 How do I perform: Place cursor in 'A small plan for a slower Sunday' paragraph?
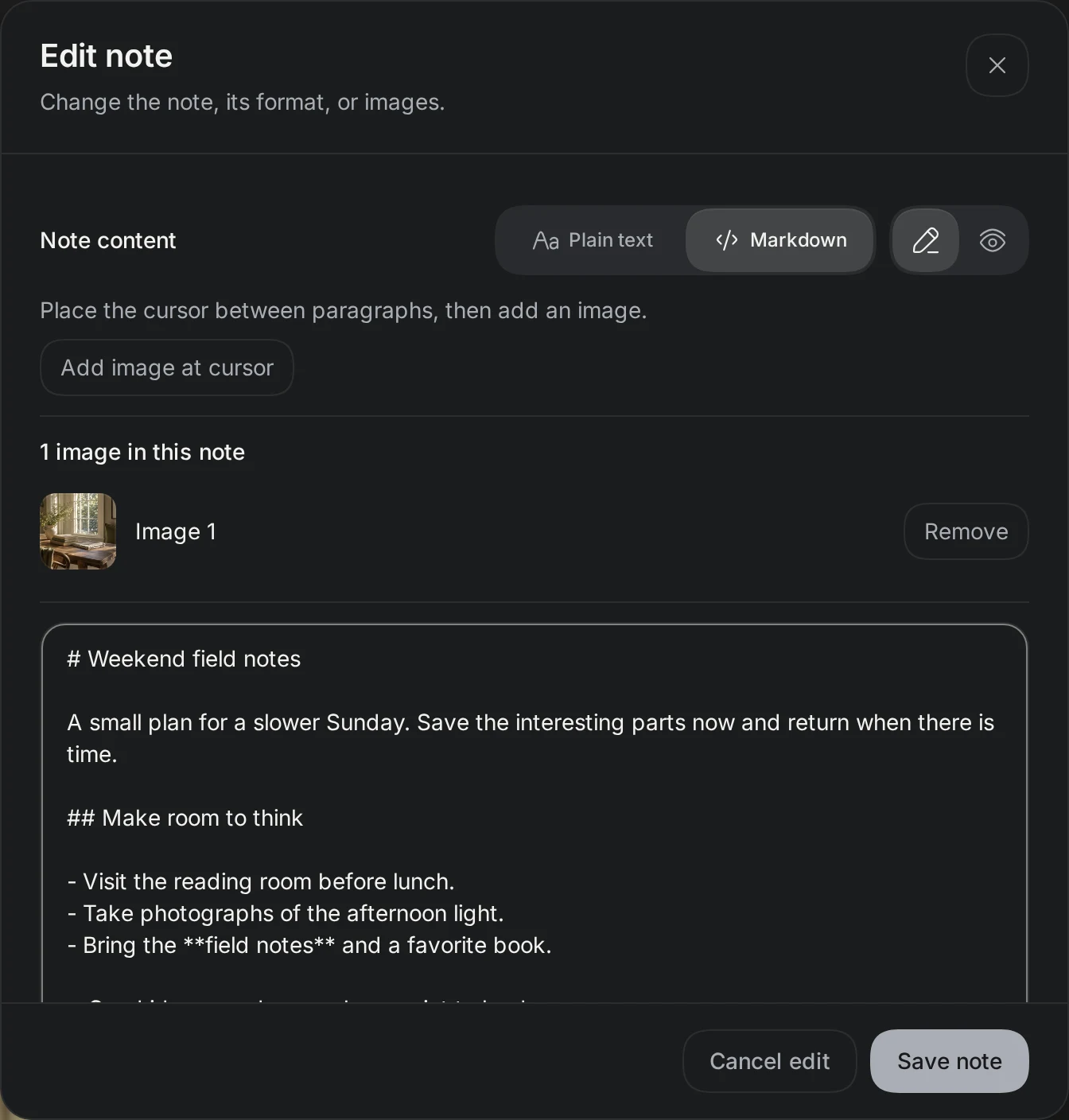(531, 738)
